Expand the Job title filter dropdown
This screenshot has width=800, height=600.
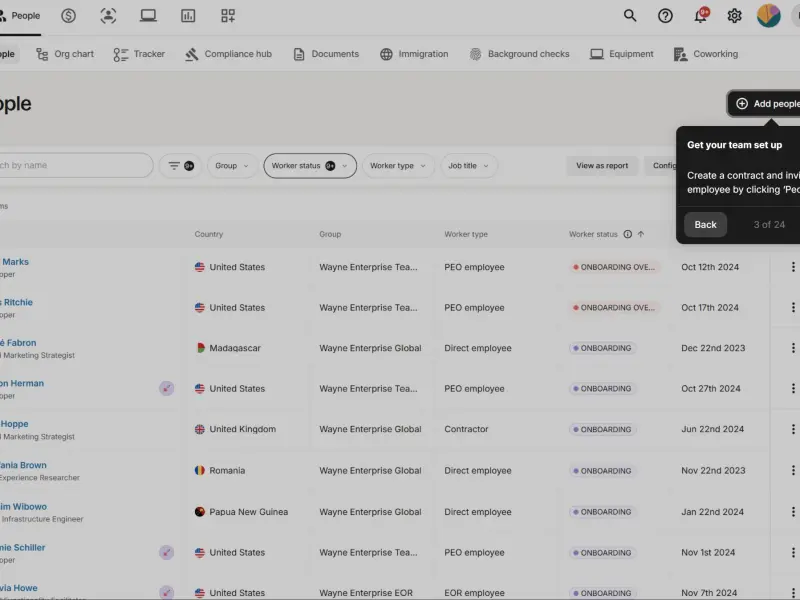[x=469, y=166]
